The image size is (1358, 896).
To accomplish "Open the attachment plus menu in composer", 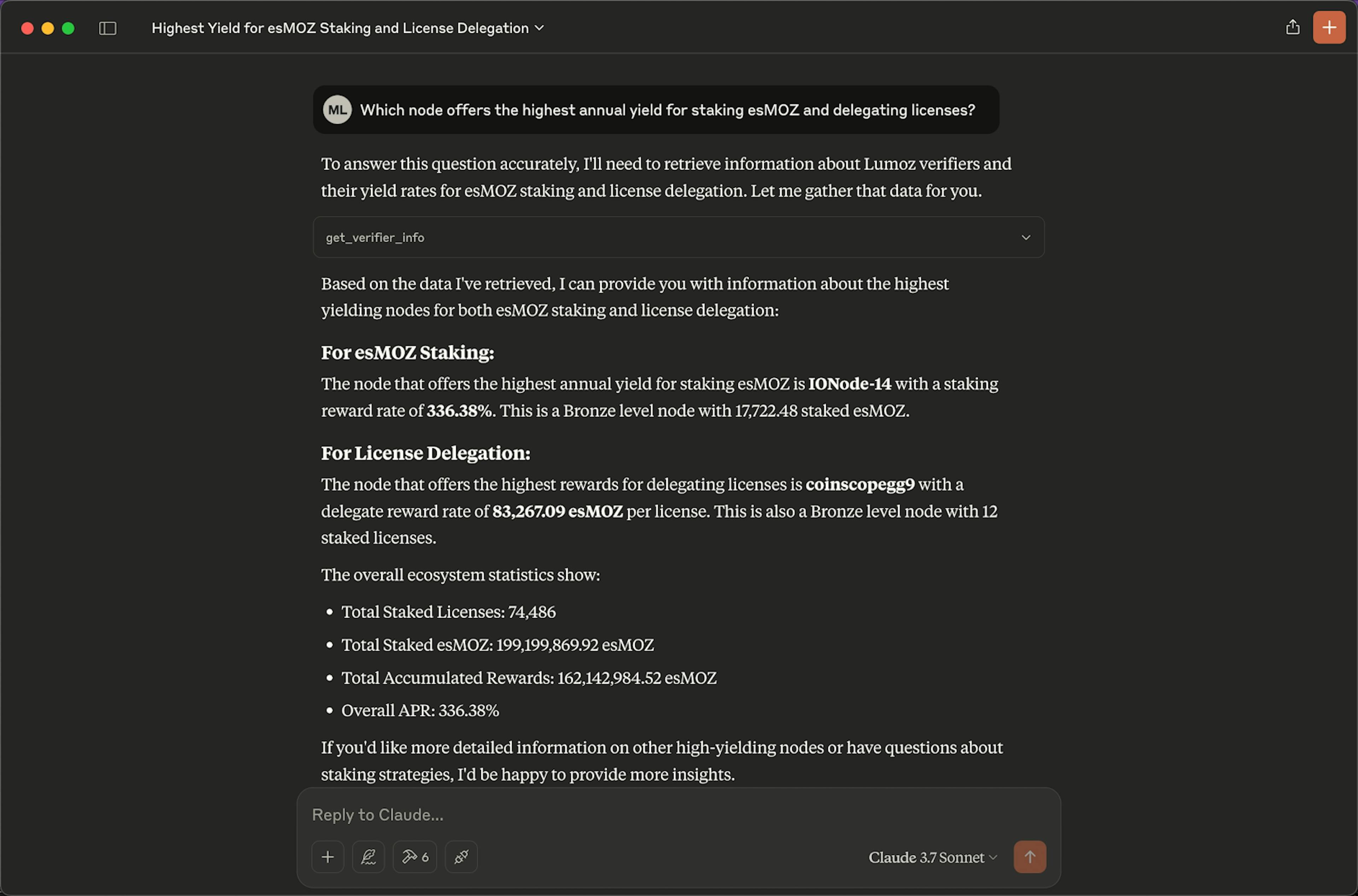I will [x=327, y=856].
